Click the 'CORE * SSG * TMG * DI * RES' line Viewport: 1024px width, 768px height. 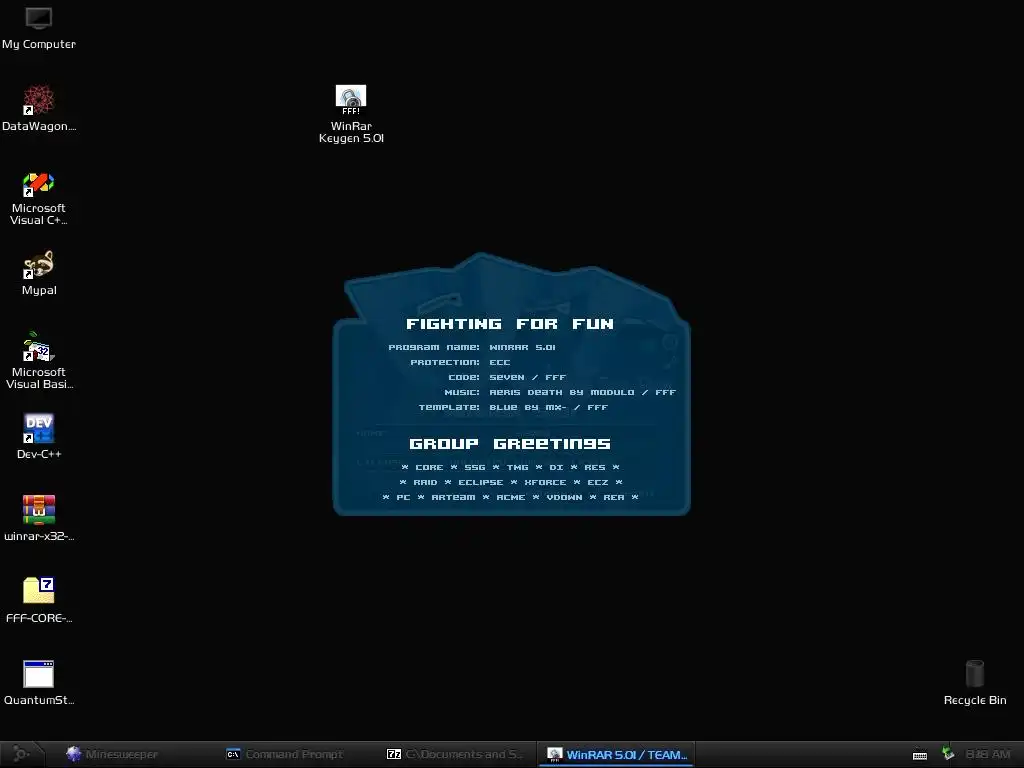(510, 468)
